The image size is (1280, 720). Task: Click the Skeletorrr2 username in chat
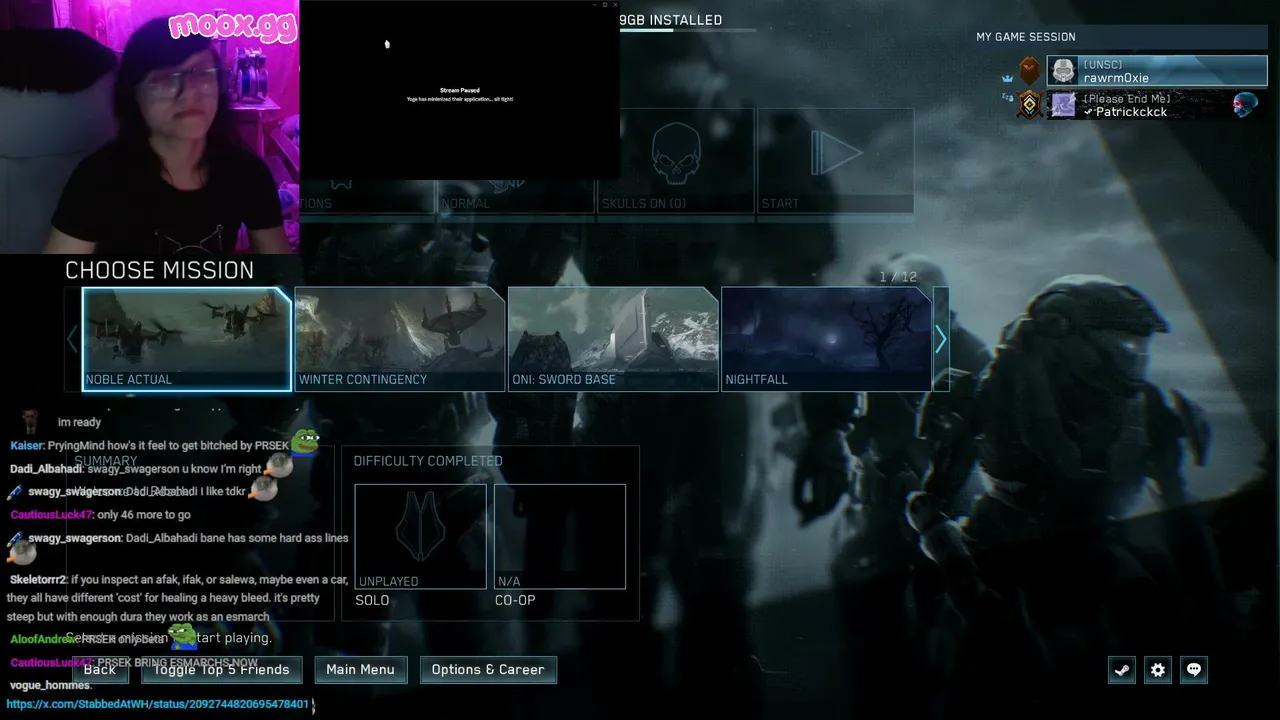[x=38, y=580]
